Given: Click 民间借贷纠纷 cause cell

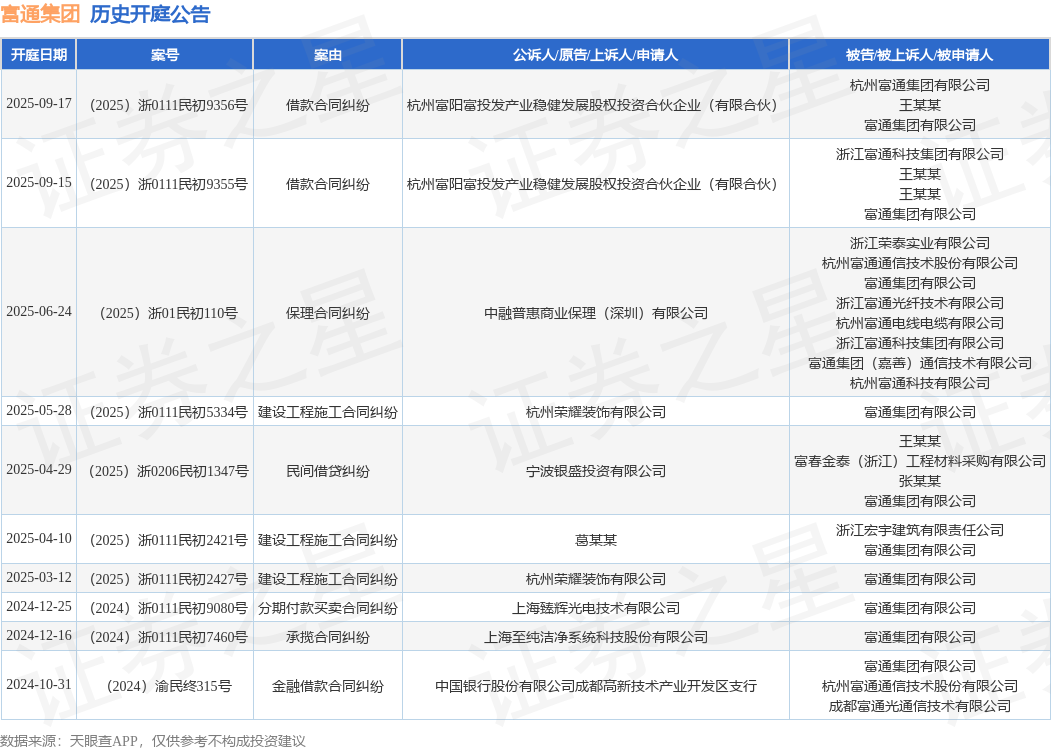Looking at the screenshot, I should (328, 471).
